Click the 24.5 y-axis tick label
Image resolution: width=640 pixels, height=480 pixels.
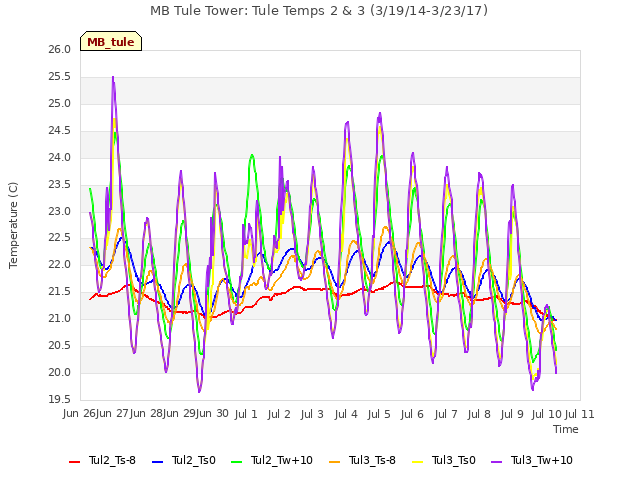[x=60, y=131]
